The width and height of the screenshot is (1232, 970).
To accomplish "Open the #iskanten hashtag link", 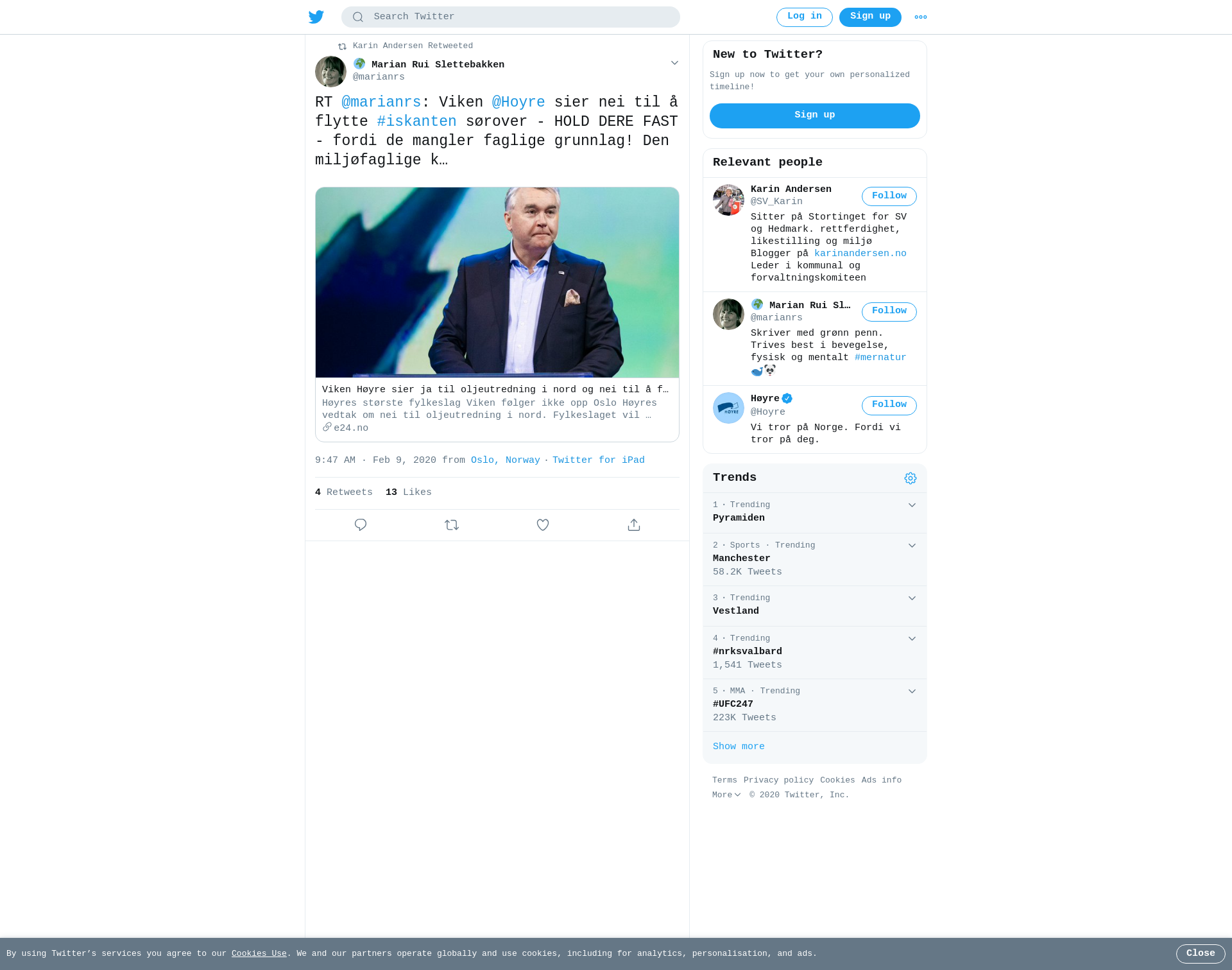I will pos(416,121).
